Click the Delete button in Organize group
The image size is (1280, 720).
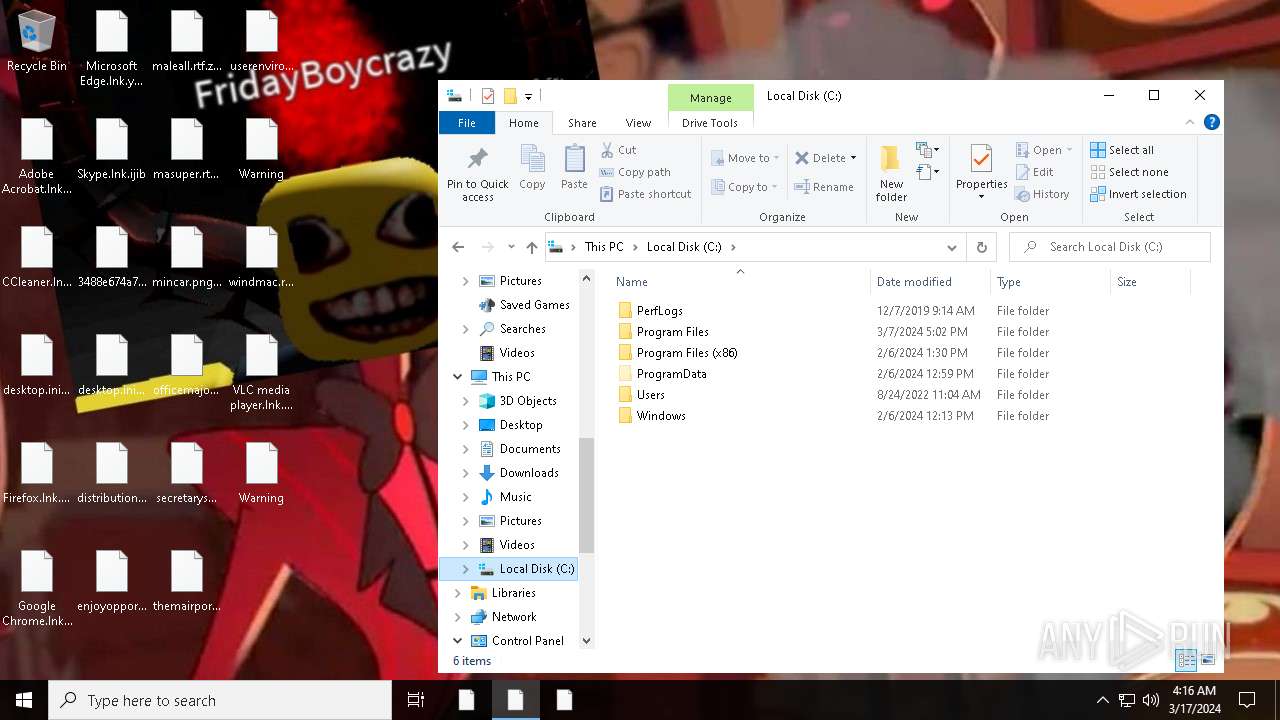pos(825,158)
